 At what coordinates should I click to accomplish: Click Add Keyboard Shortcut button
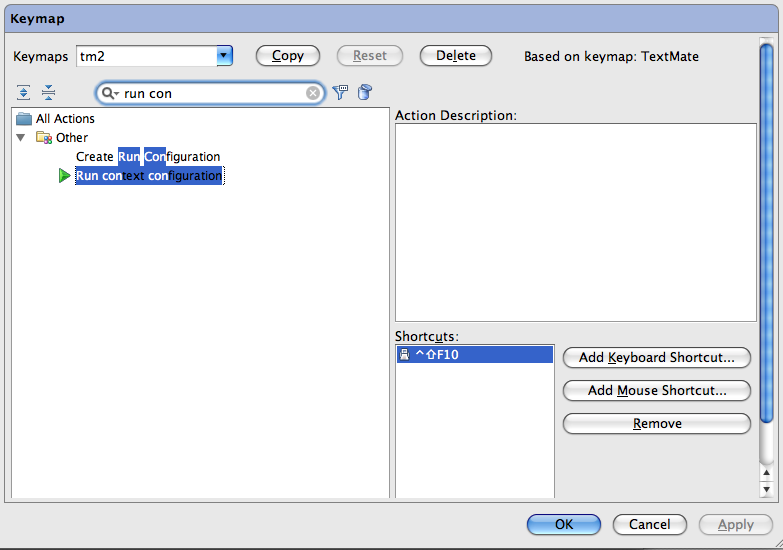point(657,358)
